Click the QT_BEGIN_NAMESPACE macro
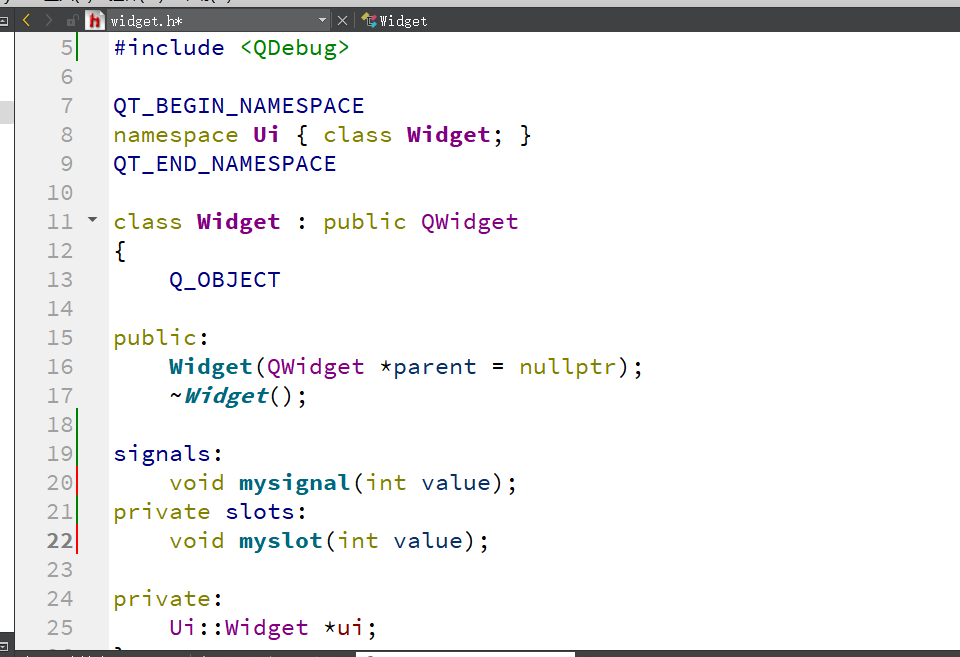The width and height of the screenshot is (960, 657). click(x=239, y=106)
